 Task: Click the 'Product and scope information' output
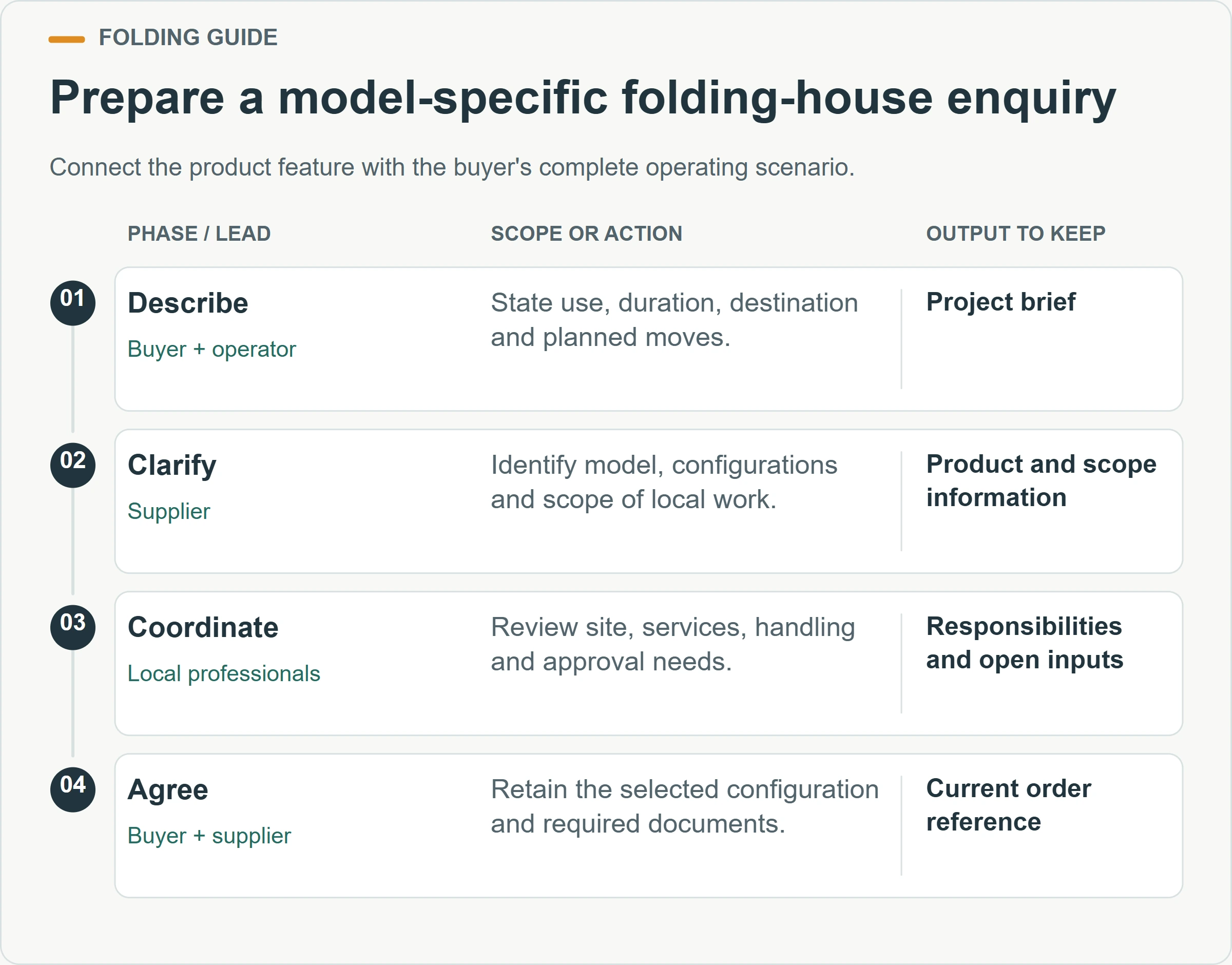click(x=1042, y=481)
